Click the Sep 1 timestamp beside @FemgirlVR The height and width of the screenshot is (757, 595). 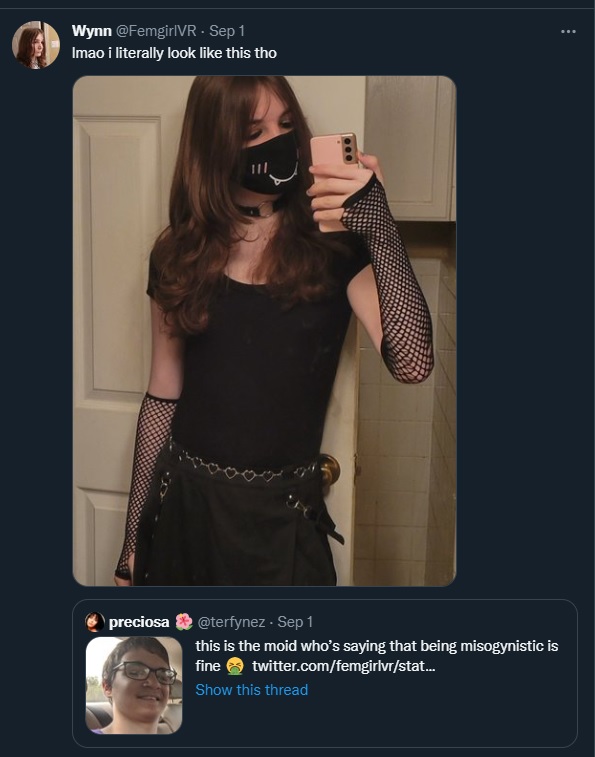[227, 31]
